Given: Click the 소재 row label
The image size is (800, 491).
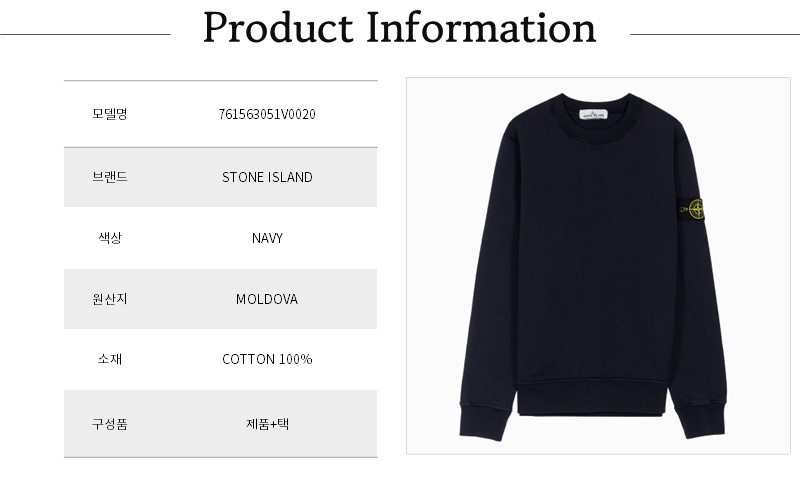Looking at the screenshot, I should pyautogui.click(x=109, y=359).
